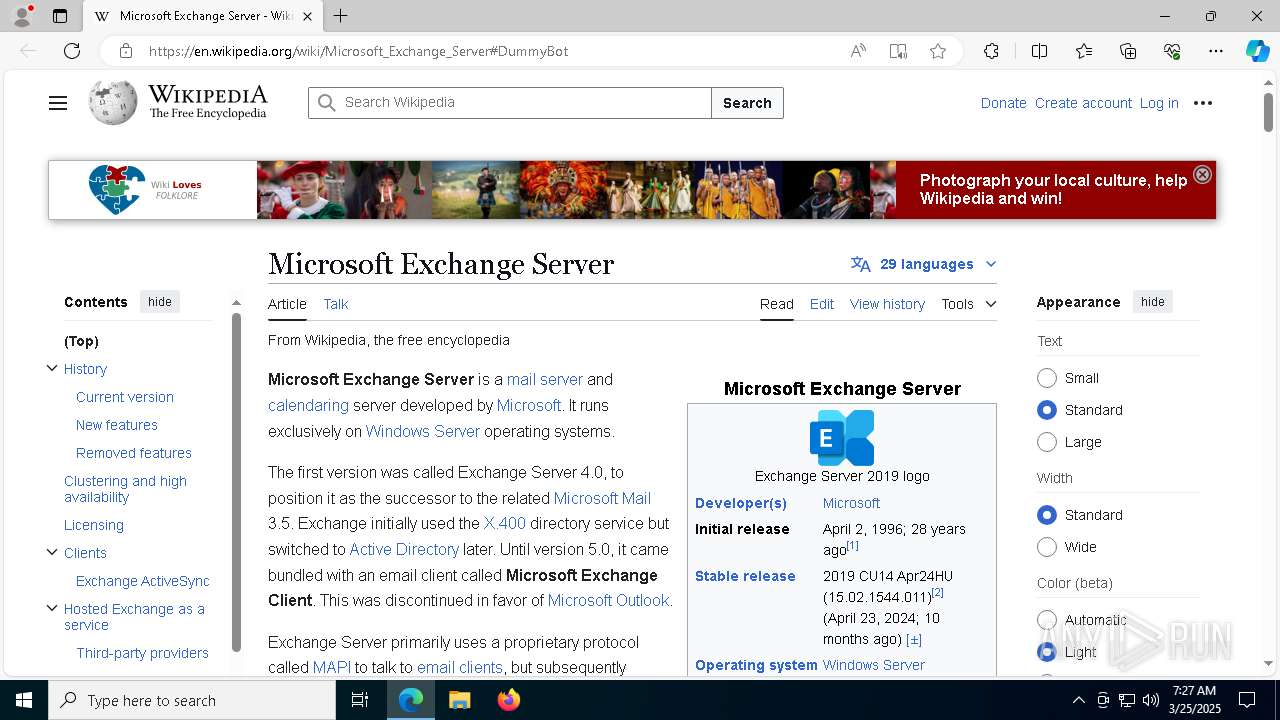Click the Contents sidebar scrollbar
This screenshot has width=1280, height=720.
pyautogui.click(x=236, y=482)
